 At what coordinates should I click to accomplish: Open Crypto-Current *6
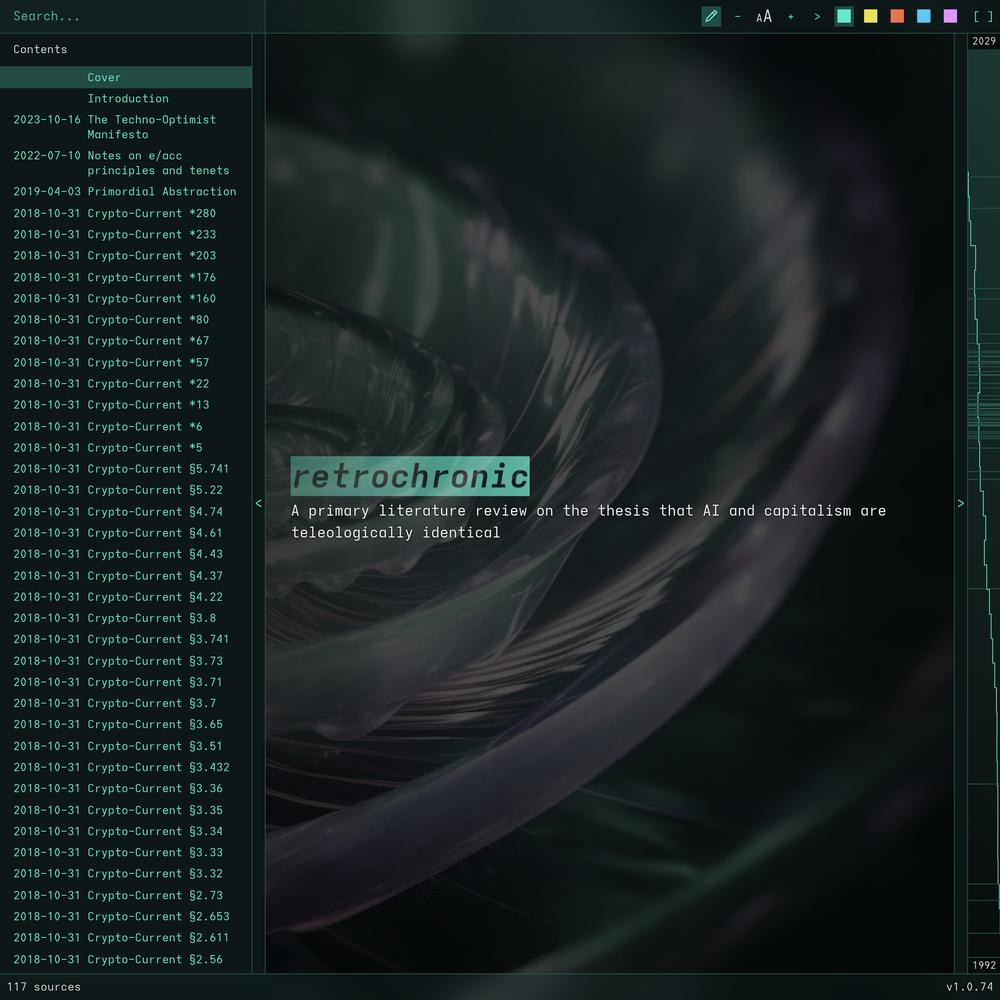126,427
